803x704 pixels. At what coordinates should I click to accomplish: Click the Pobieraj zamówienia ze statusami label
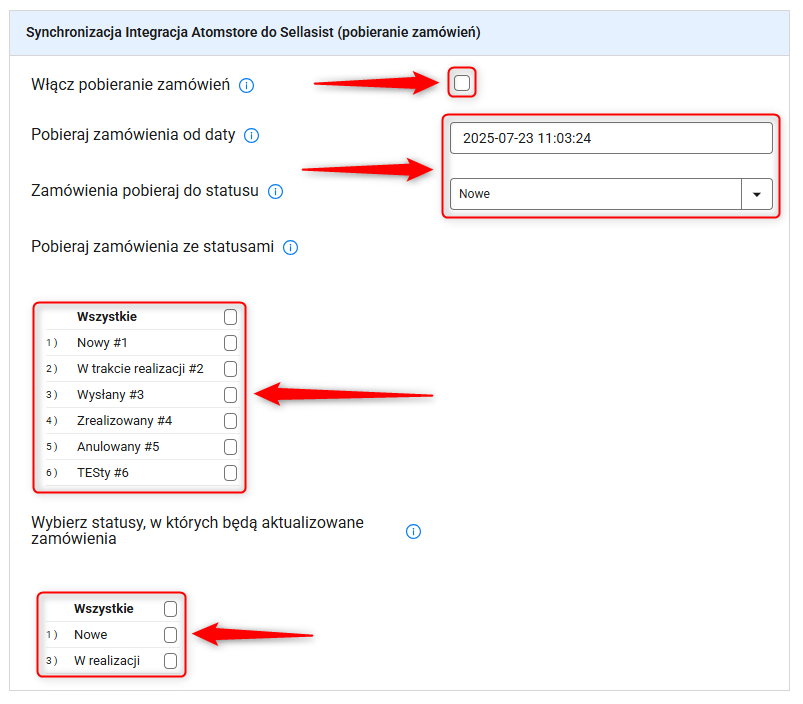point(153,246)
